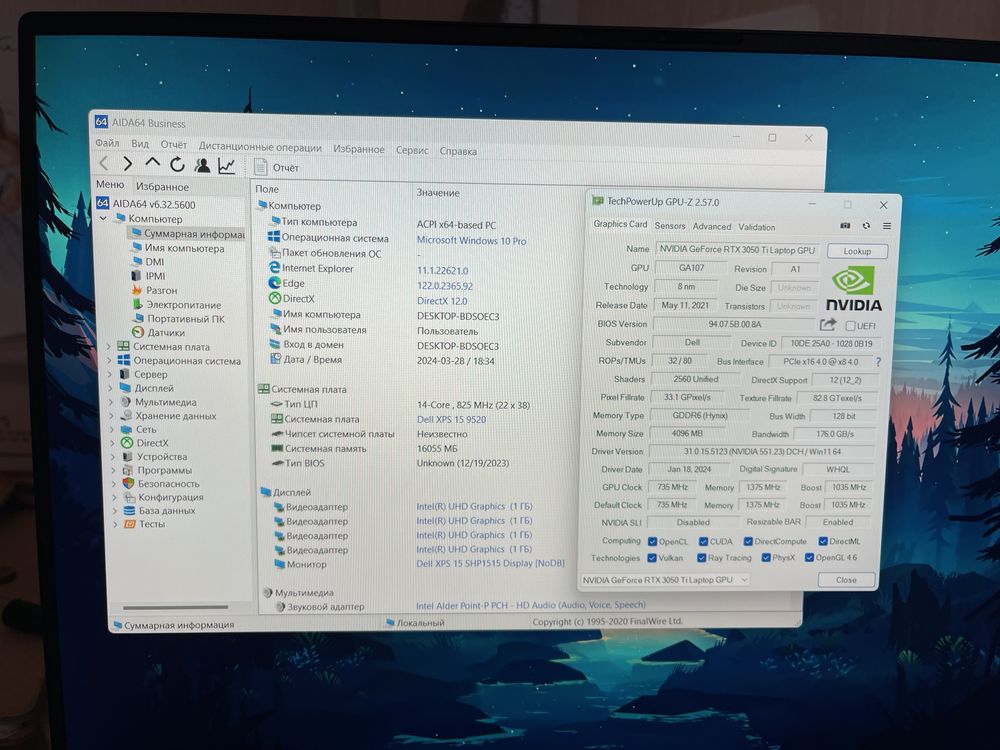Click the Отчёт report button in toolbar
1000x750 pixels.
276,167
